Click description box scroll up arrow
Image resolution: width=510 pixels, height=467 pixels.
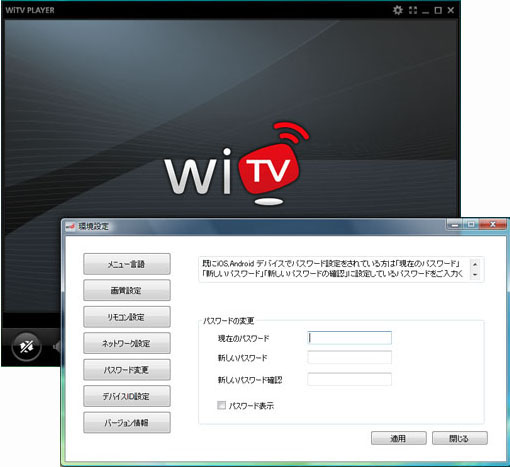(x=475, y=264)
